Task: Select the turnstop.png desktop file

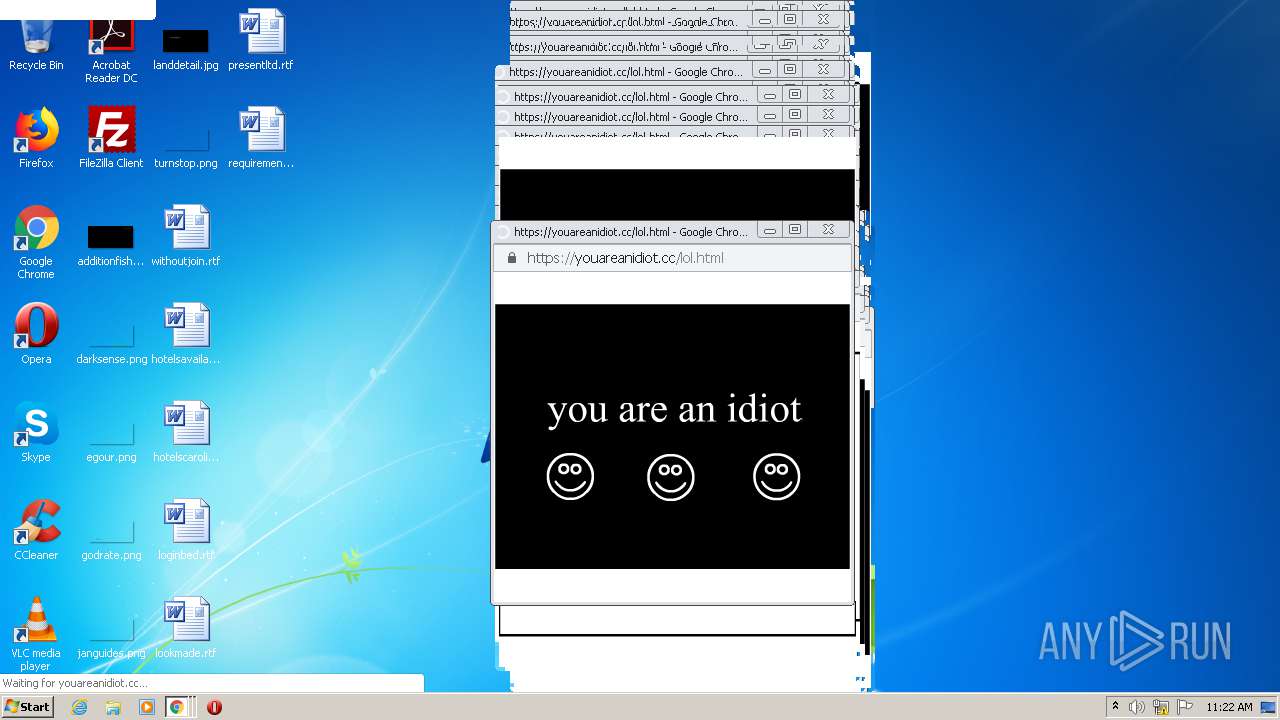Action: coord(186,146)
